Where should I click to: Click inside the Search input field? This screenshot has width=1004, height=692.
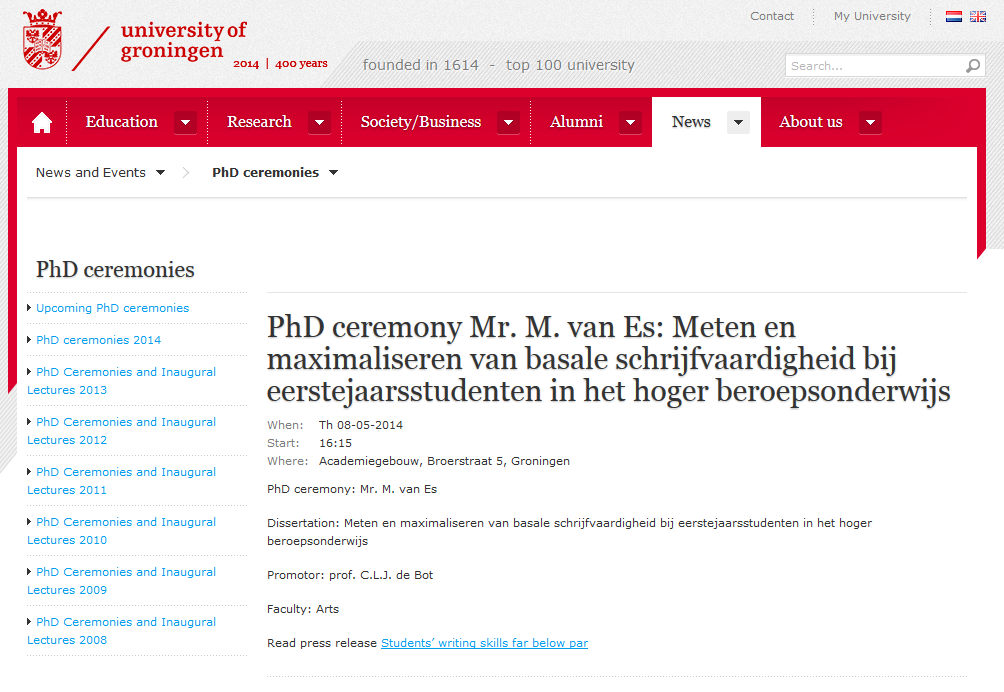pos(874,66)
